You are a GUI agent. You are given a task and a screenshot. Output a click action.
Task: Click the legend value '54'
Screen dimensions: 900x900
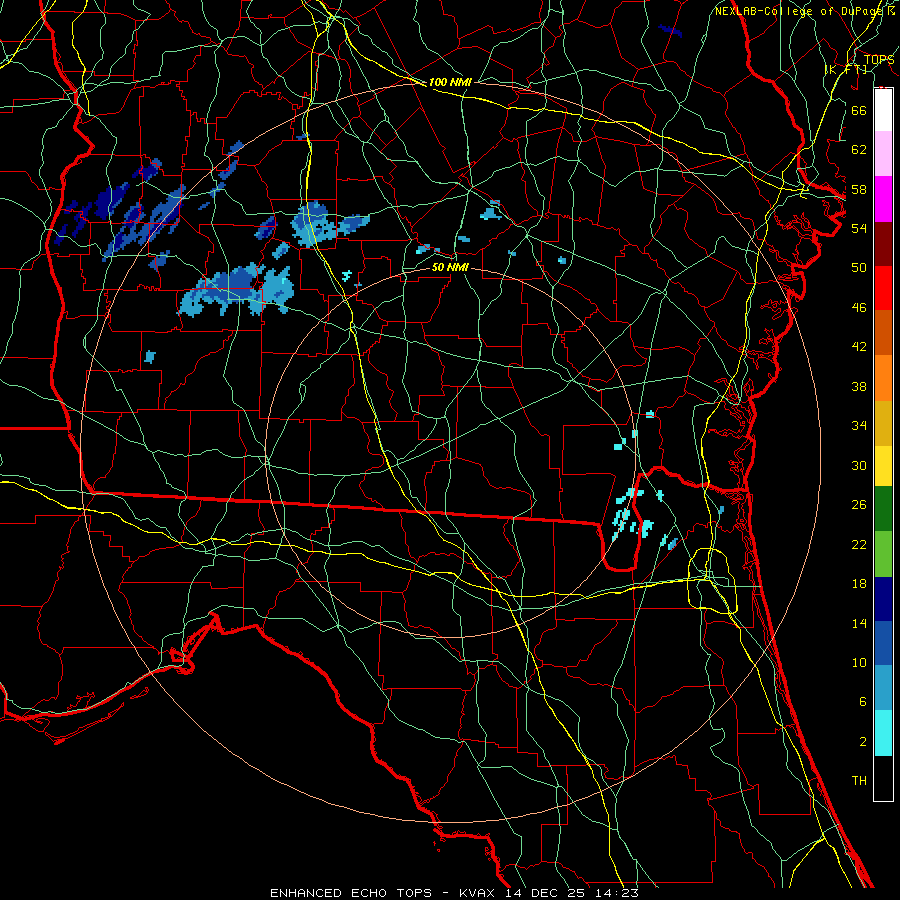(x=859, y=228)
